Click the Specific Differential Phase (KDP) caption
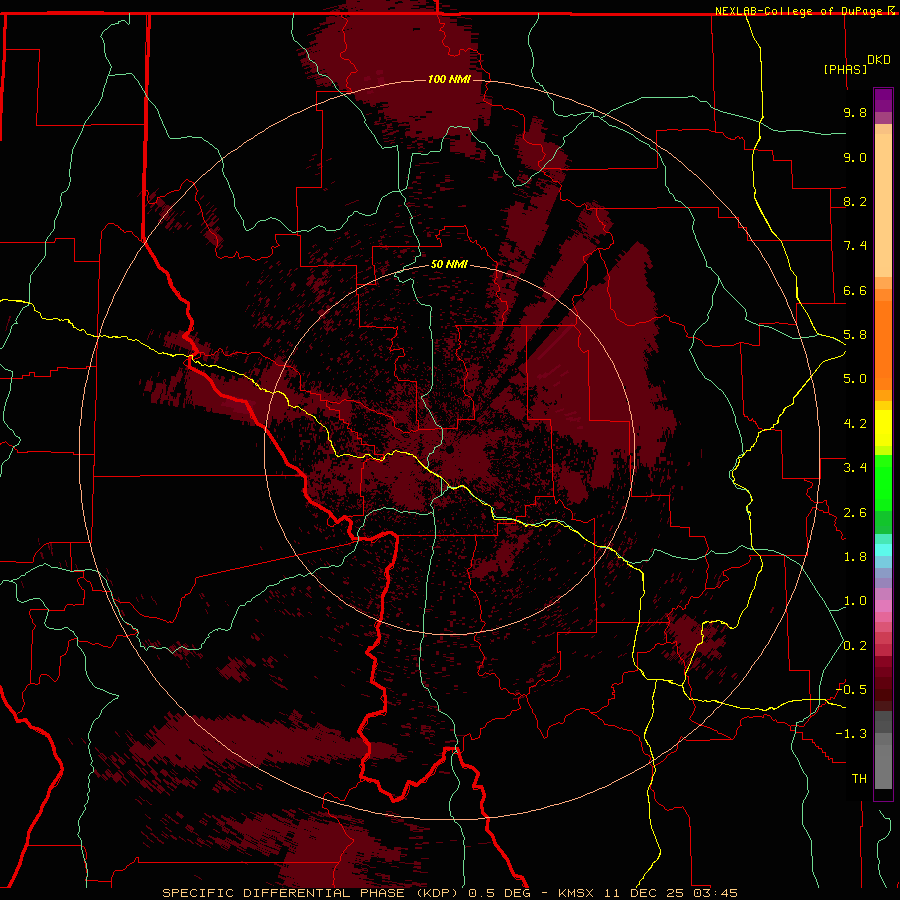 (x=312, y=893)
